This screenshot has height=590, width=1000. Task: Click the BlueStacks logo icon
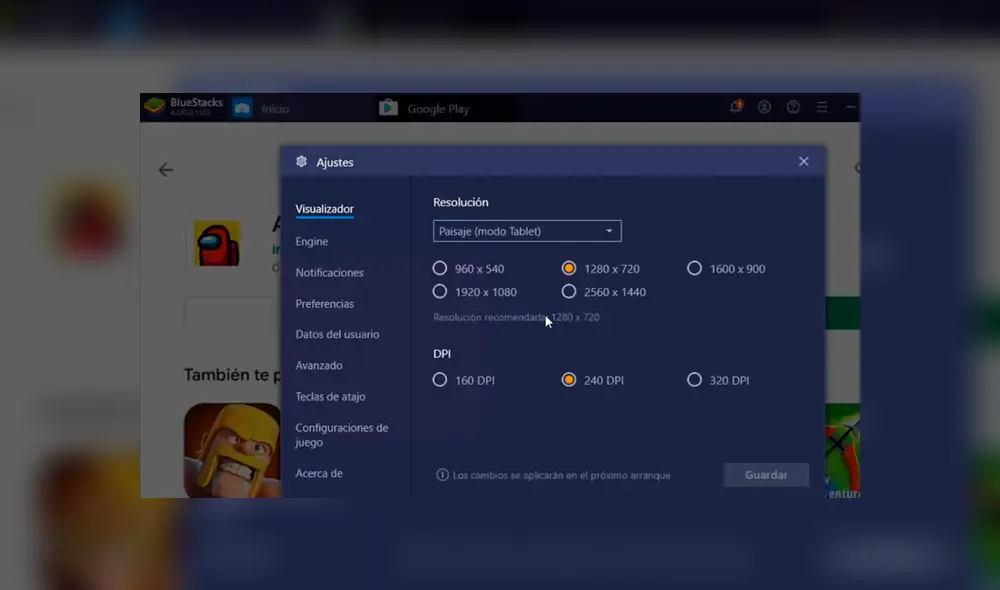(x=156, y=106)
